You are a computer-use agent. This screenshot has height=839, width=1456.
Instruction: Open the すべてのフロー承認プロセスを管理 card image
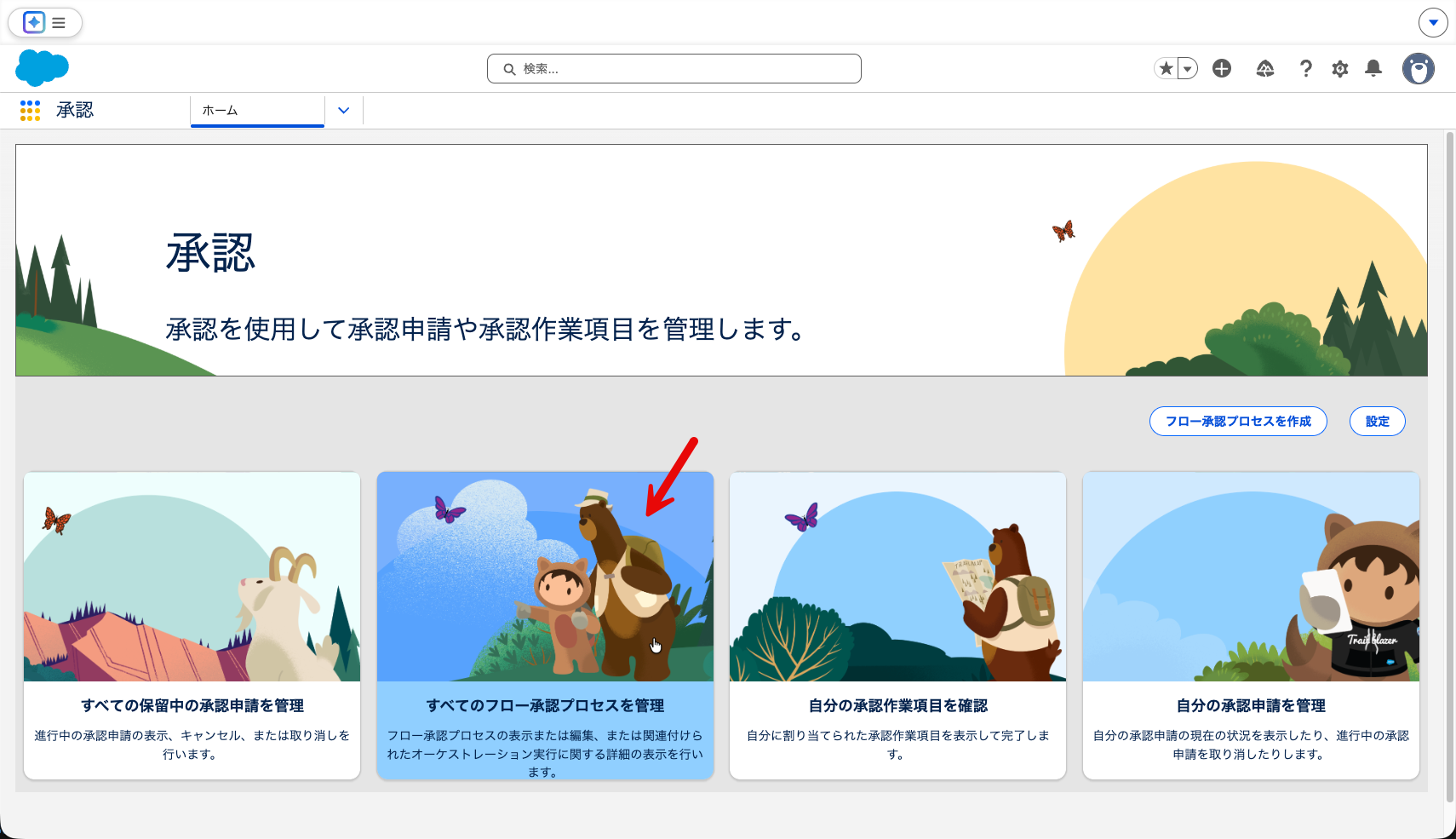click(x=545, y=577)
